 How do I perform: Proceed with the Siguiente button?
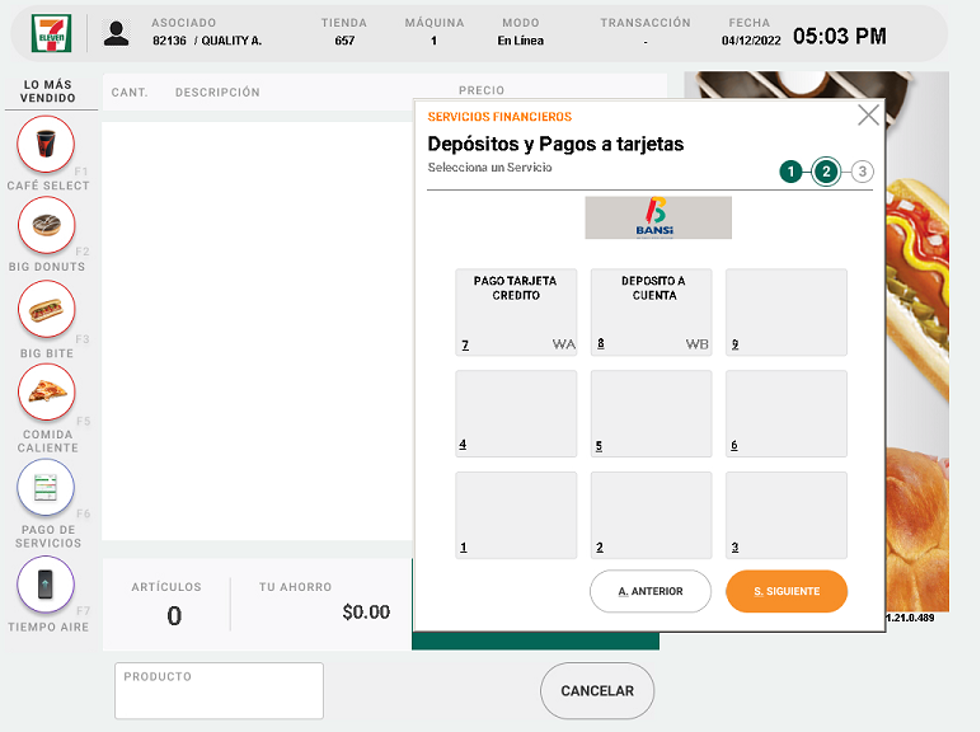786,591
